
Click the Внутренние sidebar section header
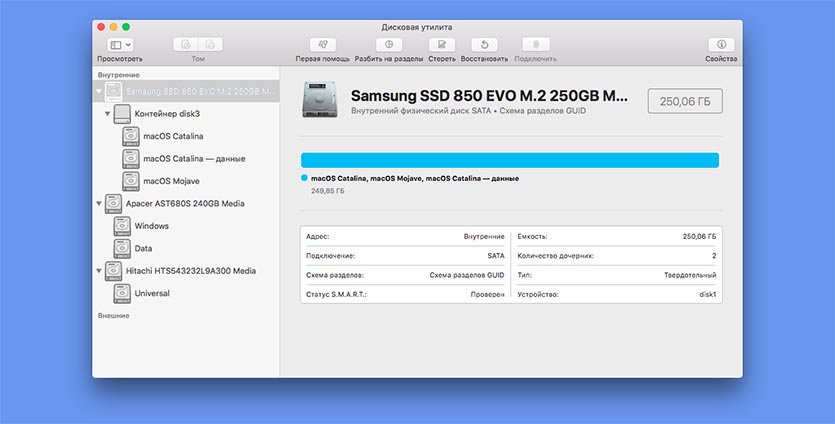click(118, 75)
